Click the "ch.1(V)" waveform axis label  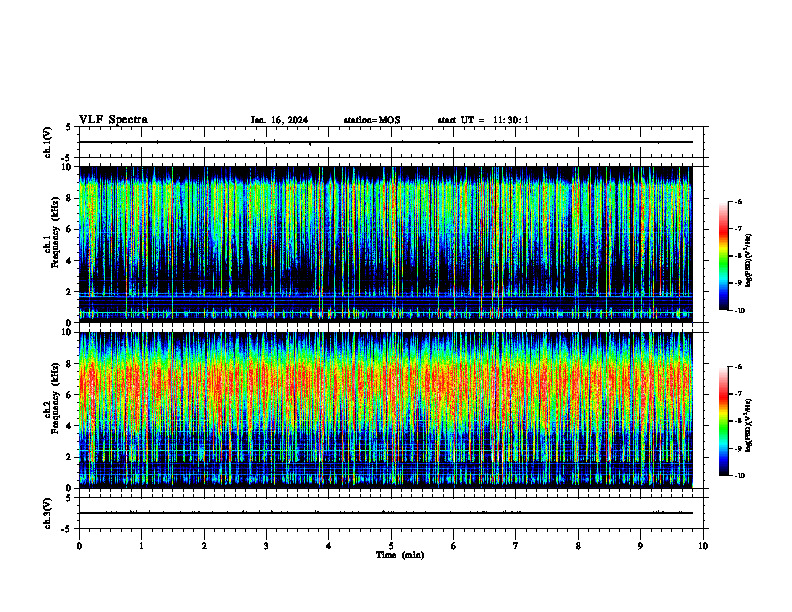pos(48,142)
